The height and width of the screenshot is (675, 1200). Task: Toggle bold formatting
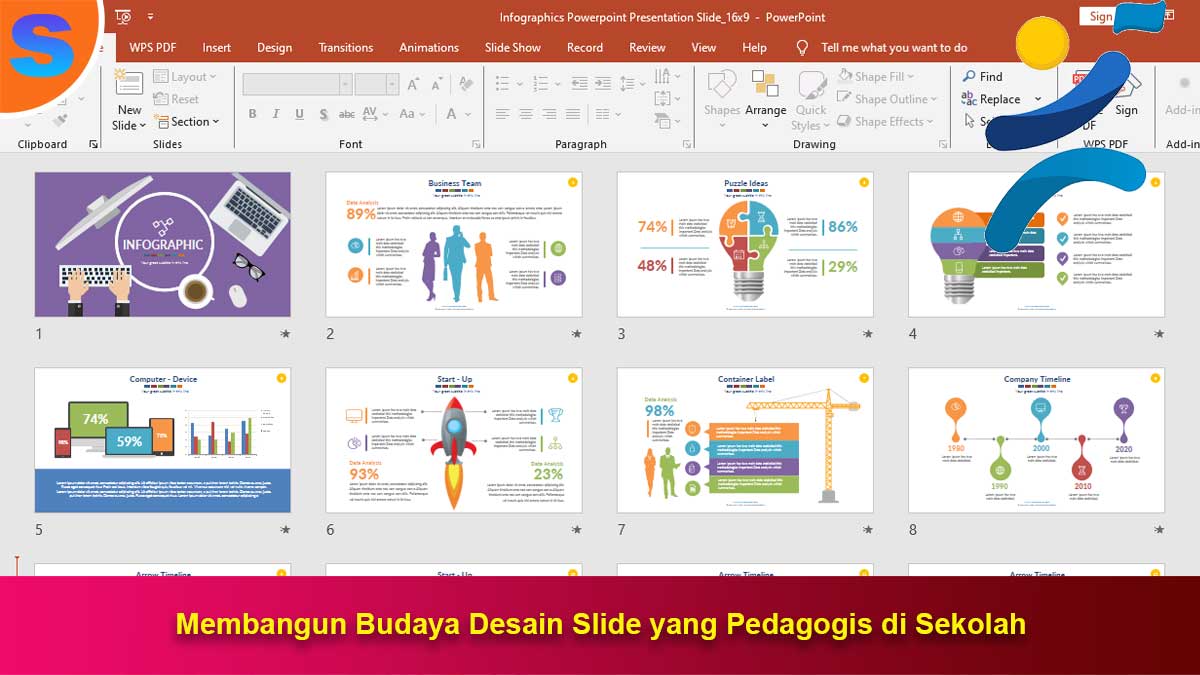252,114
